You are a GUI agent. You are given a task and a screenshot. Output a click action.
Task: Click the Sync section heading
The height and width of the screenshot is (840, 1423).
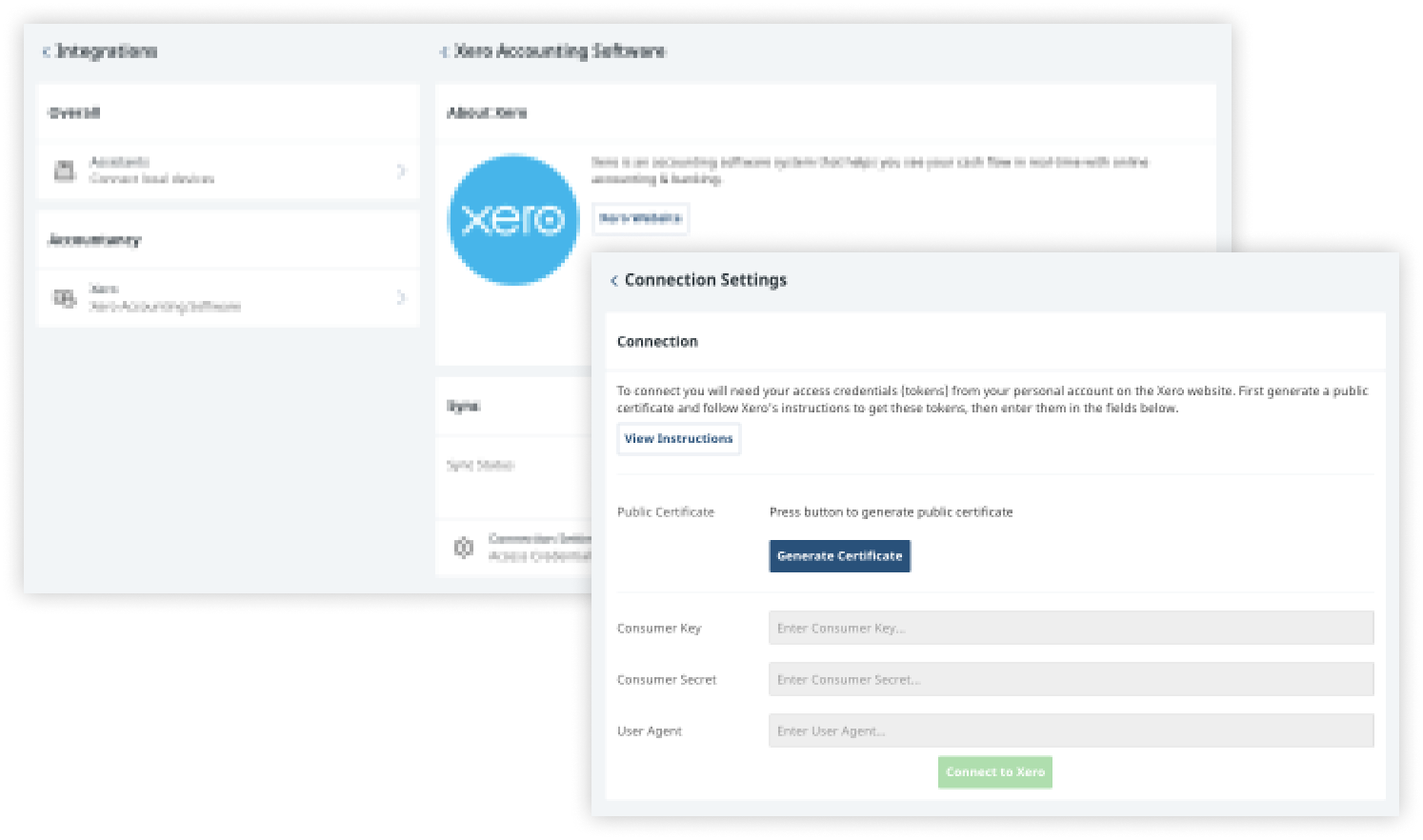(x=464, y=407)
